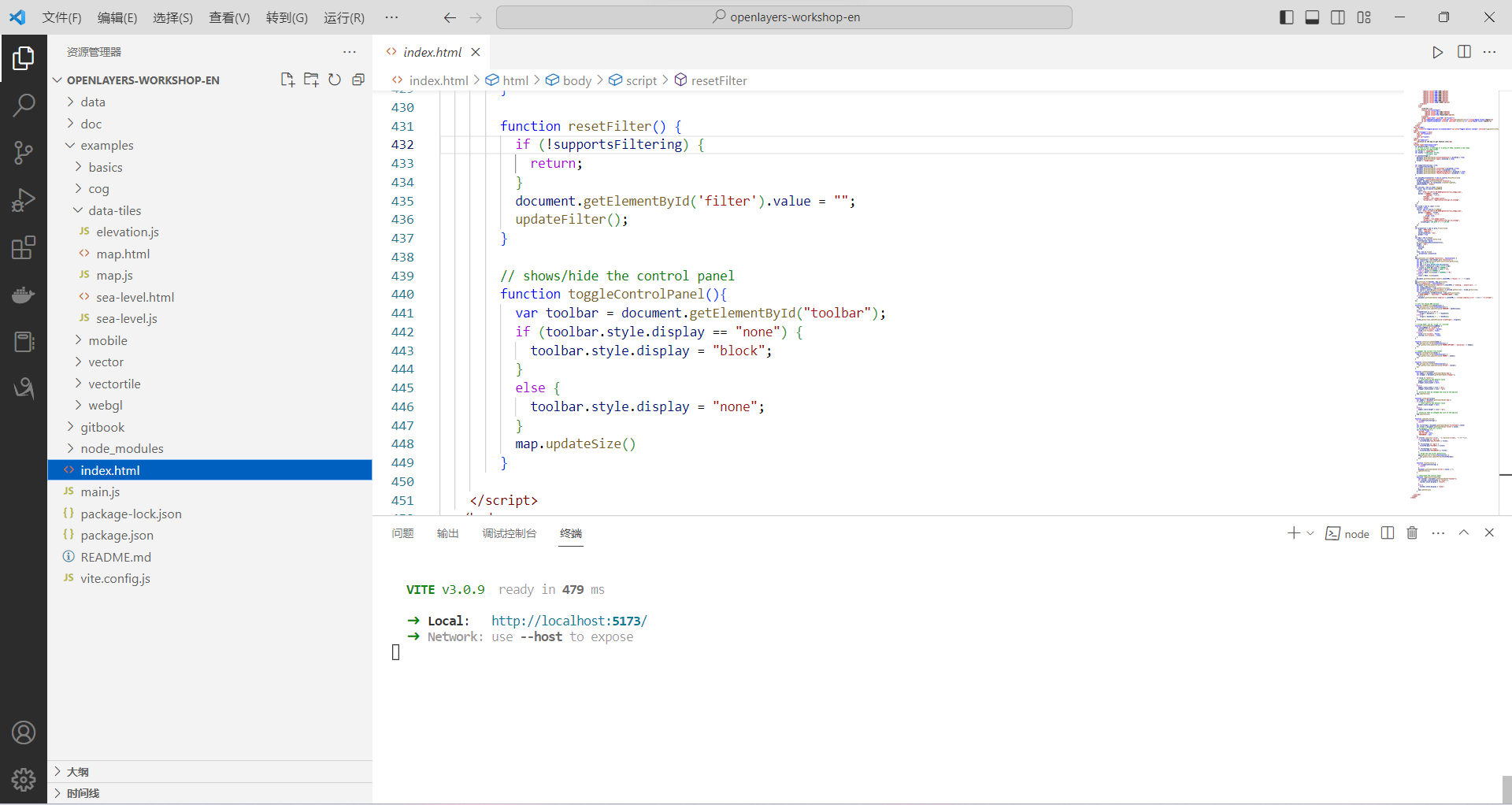Open package.json file
This screenshot has width=1512, height=805.
coord(209,535)
